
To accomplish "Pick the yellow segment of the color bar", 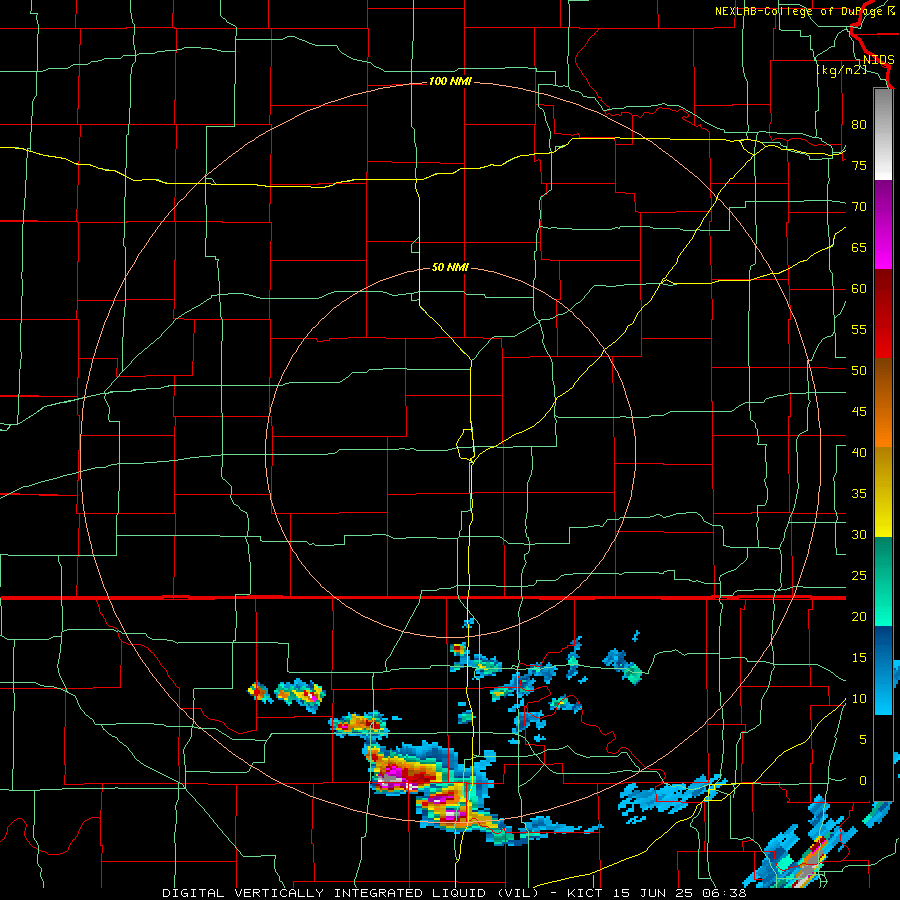I will pyautogui.click(x=883, y=492).
